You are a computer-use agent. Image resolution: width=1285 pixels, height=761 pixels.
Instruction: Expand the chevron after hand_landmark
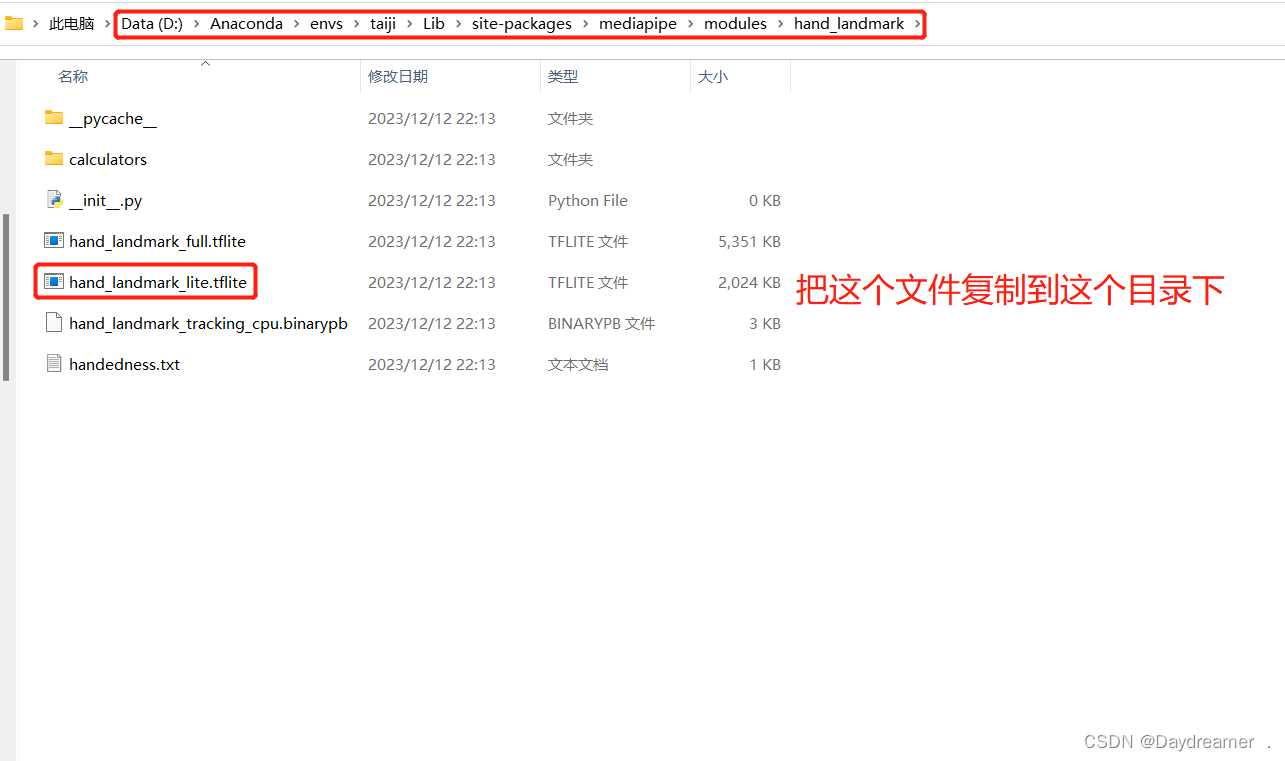(x=917, y=24)
